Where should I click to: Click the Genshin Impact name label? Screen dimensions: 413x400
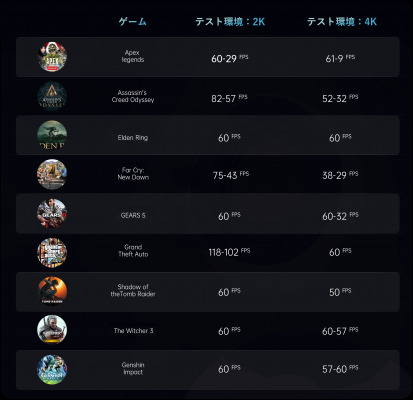point(133,368)
